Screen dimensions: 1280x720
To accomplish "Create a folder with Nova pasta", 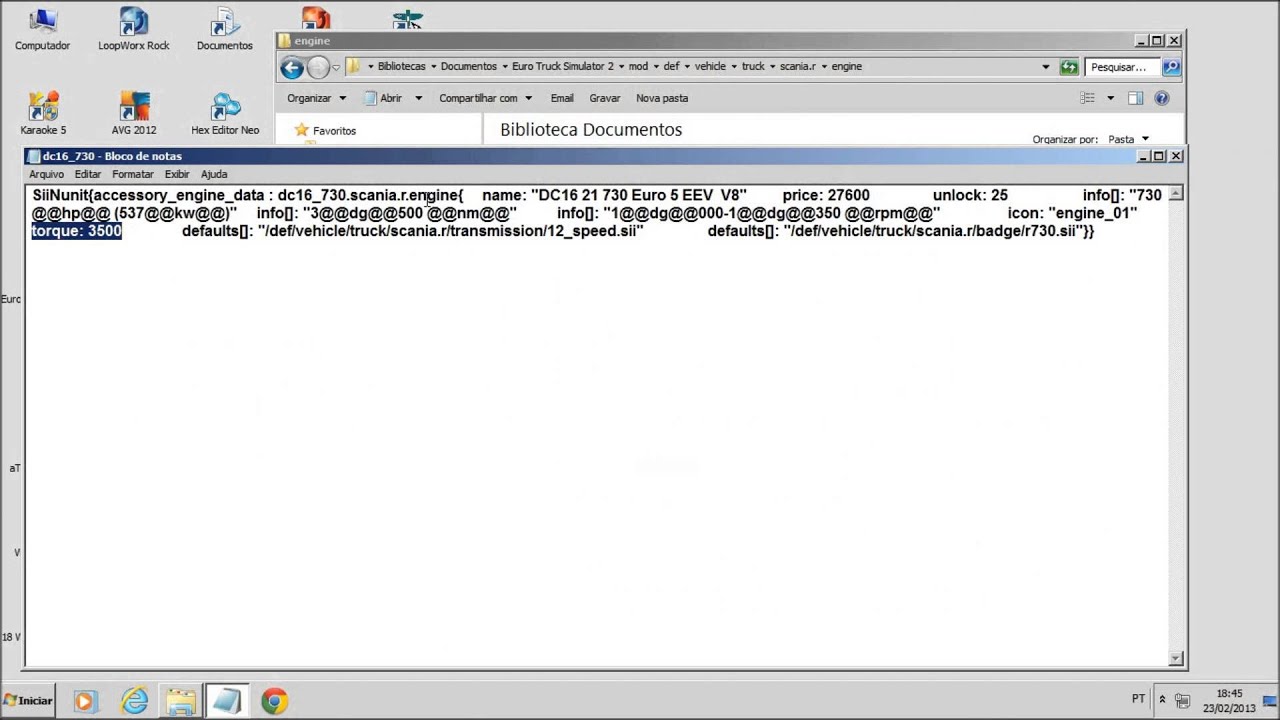I will pos(662,98).
